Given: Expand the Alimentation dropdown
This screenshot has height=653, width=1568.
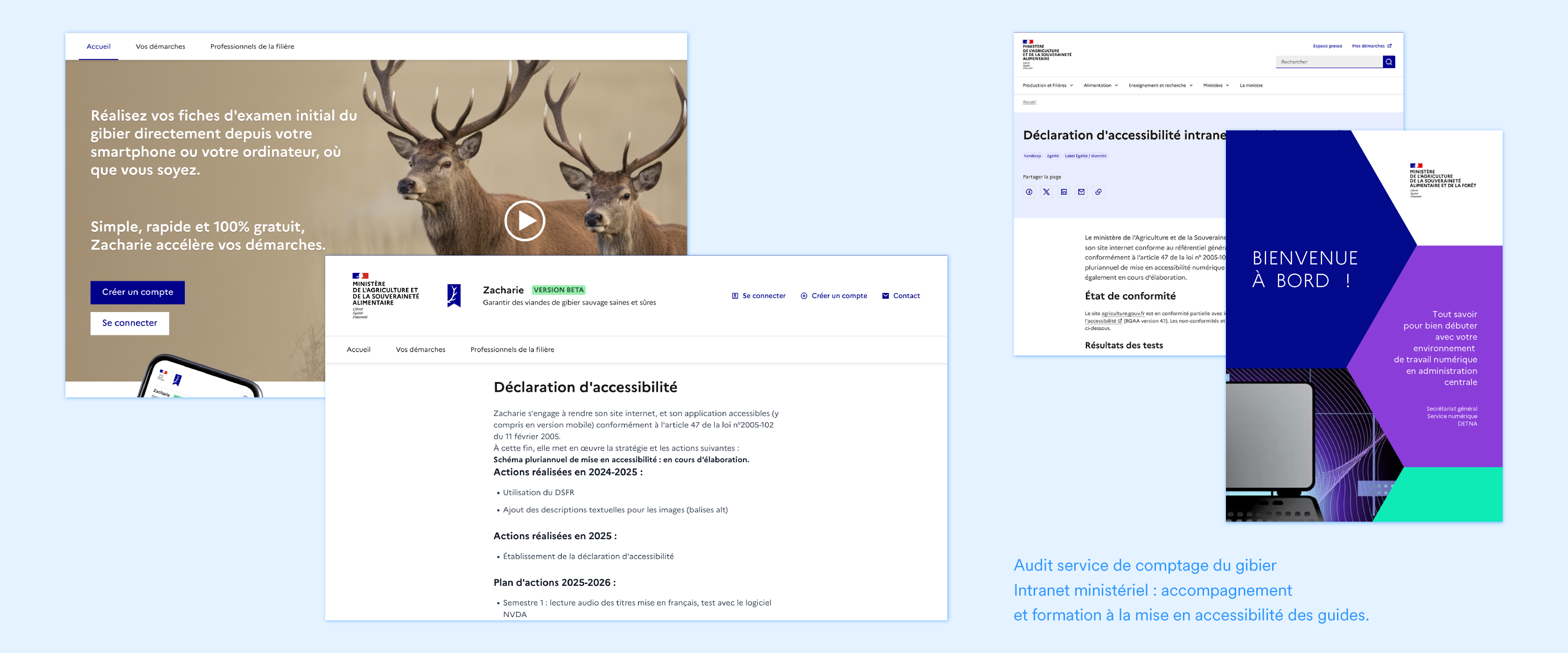Looking at the screenshot, I should [1100, 85].
